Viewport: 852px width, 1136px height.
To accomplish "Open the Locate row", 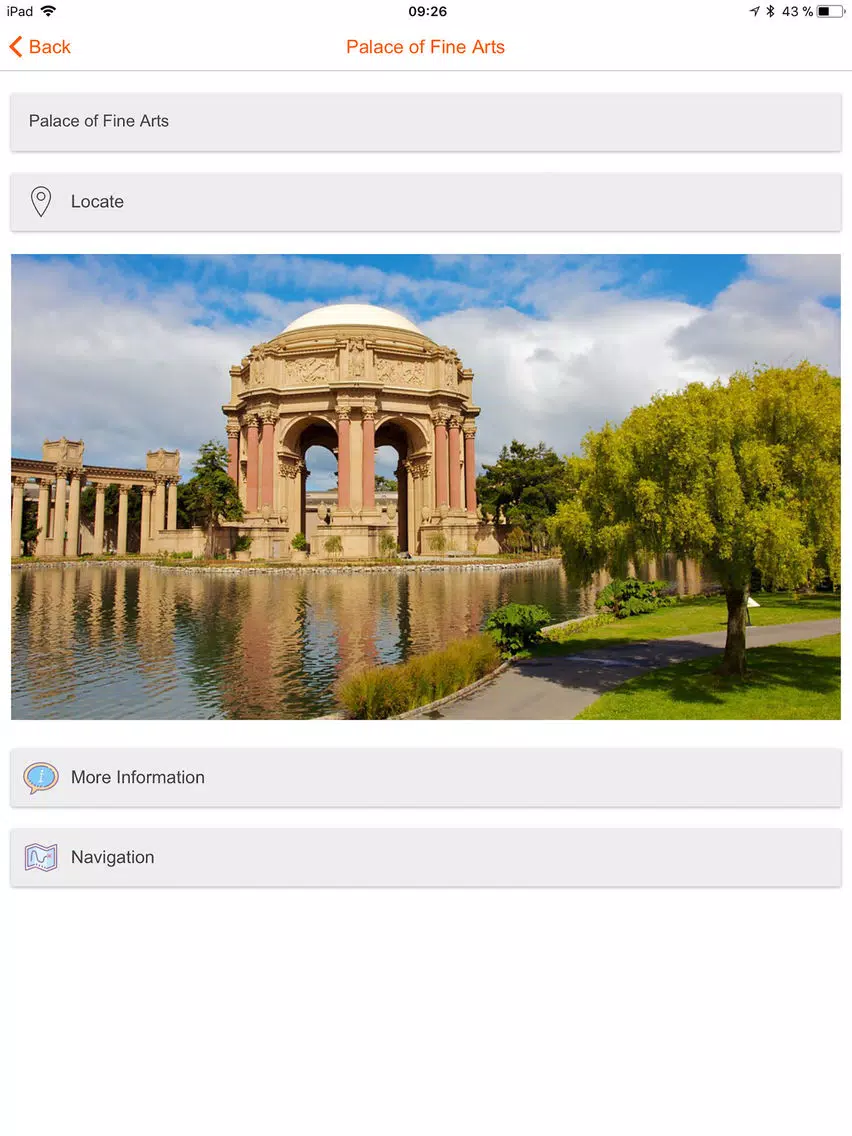I will (426, 202).
